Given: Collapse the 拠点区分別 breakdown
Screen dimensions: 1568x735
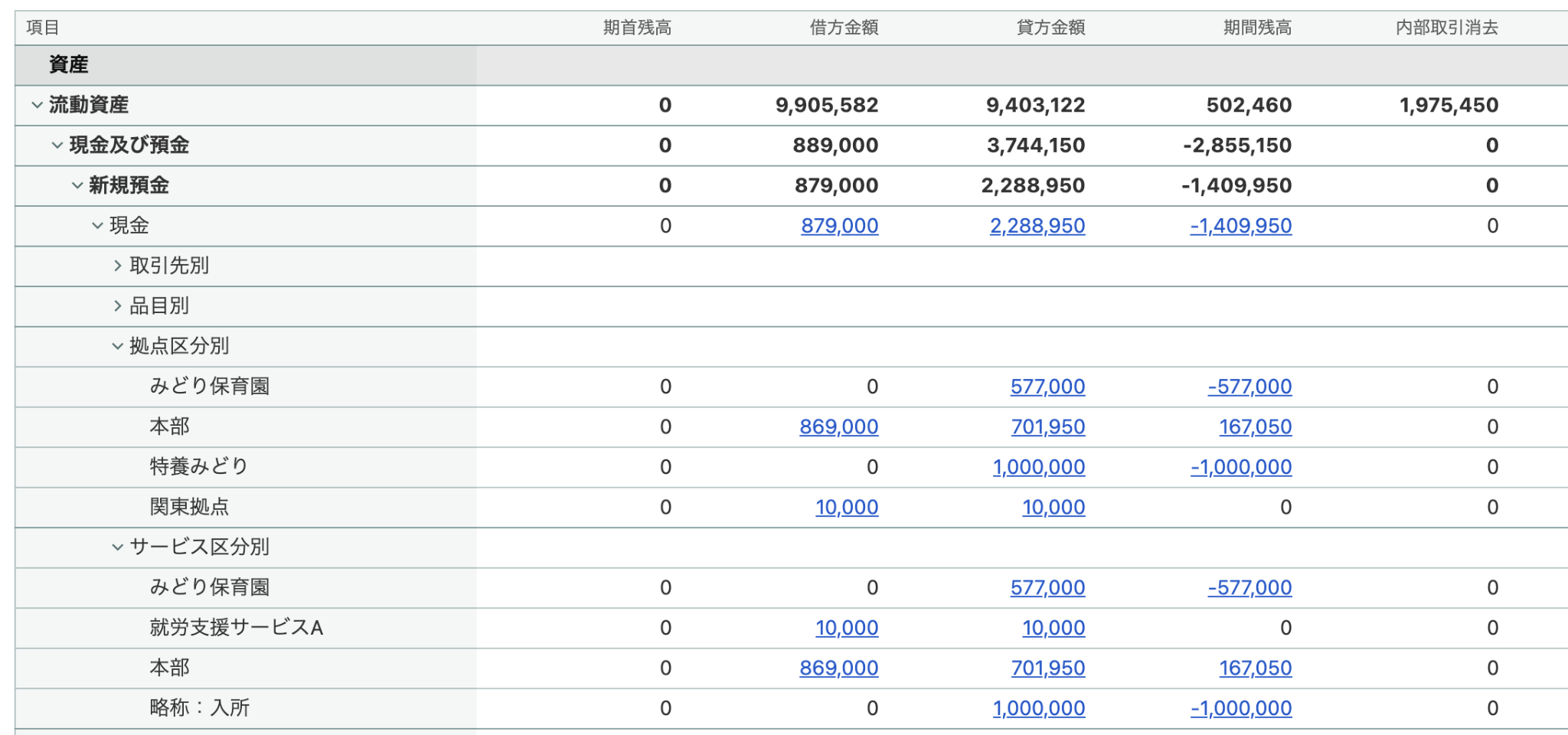Looking at the screenshot, I should click(x=117, y=346).
